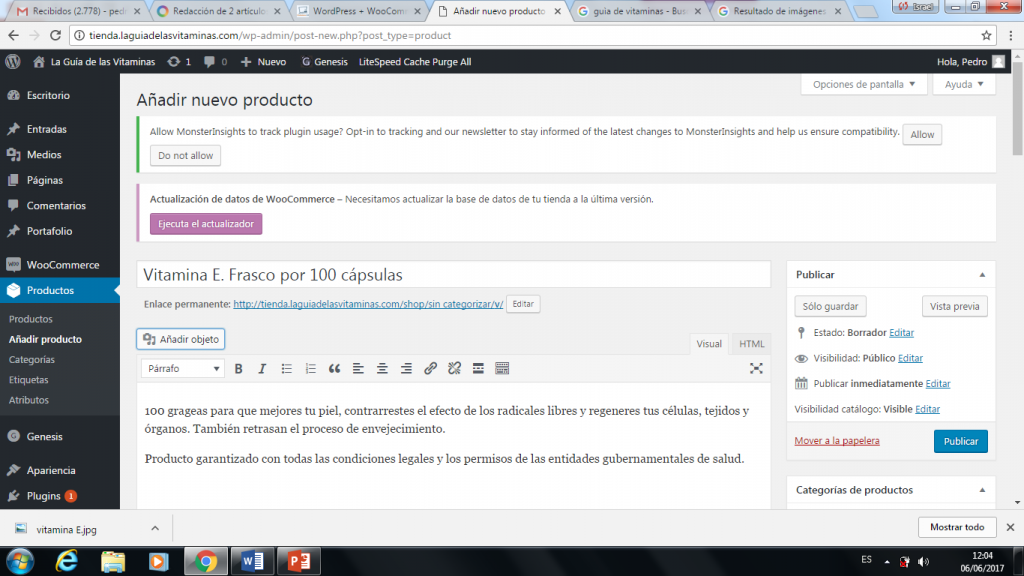Open Word from Windows taskbar
Image resolution: width=1024 pixels, height=576 pixels.
(x=252, y=561)
